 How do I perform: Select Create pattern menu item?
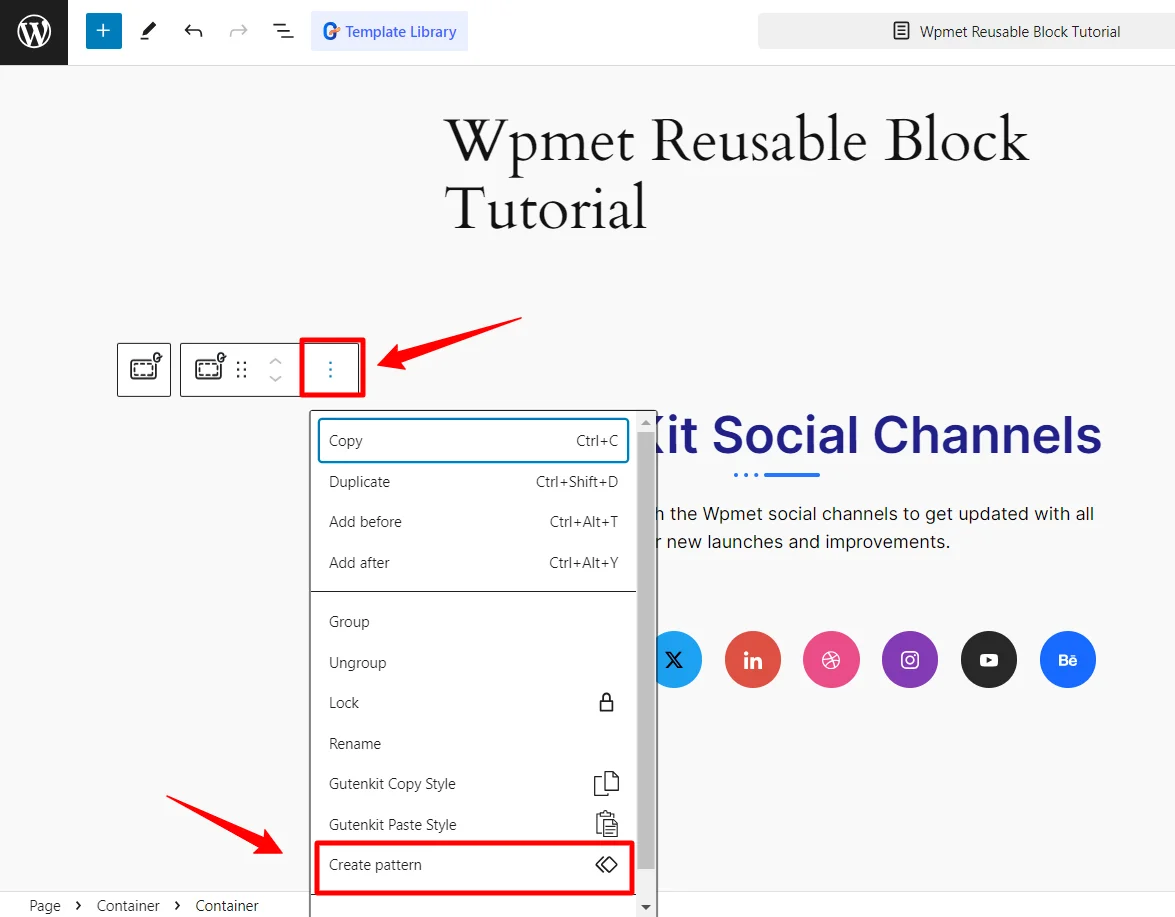click(473, 865)
